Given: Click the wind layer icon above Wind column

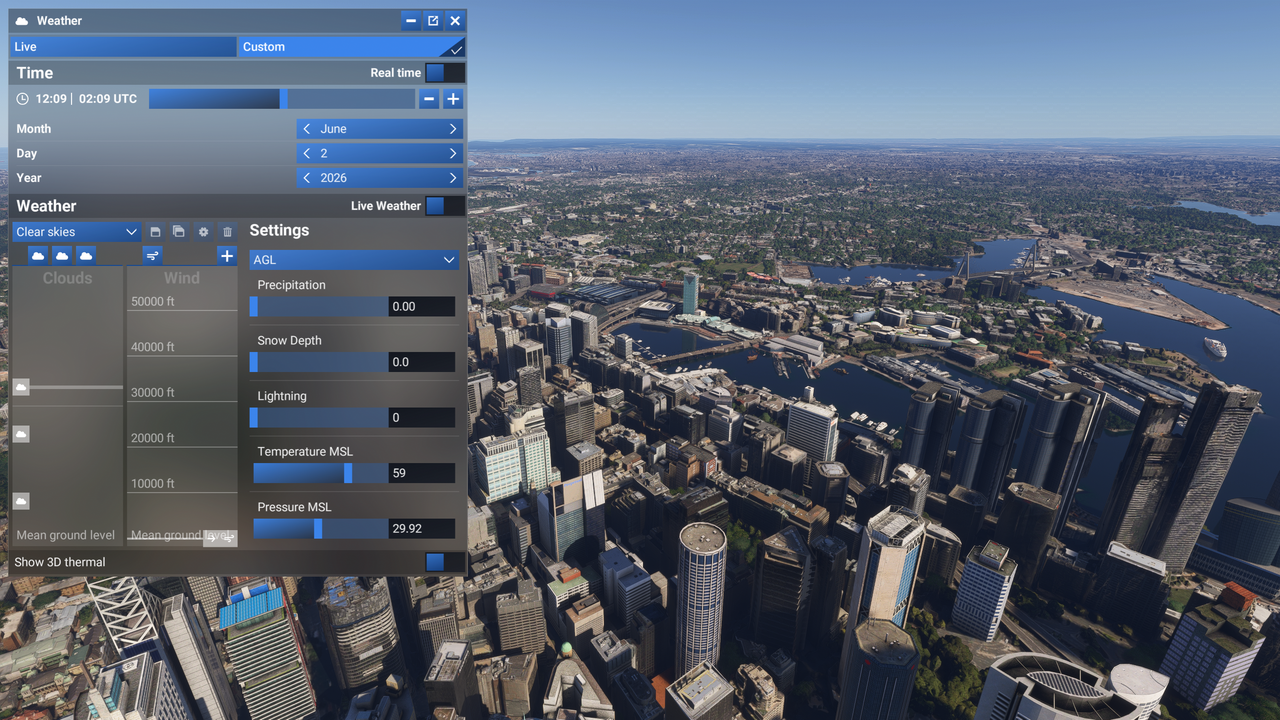Looking at the screenshot, I should click(152, 256).
